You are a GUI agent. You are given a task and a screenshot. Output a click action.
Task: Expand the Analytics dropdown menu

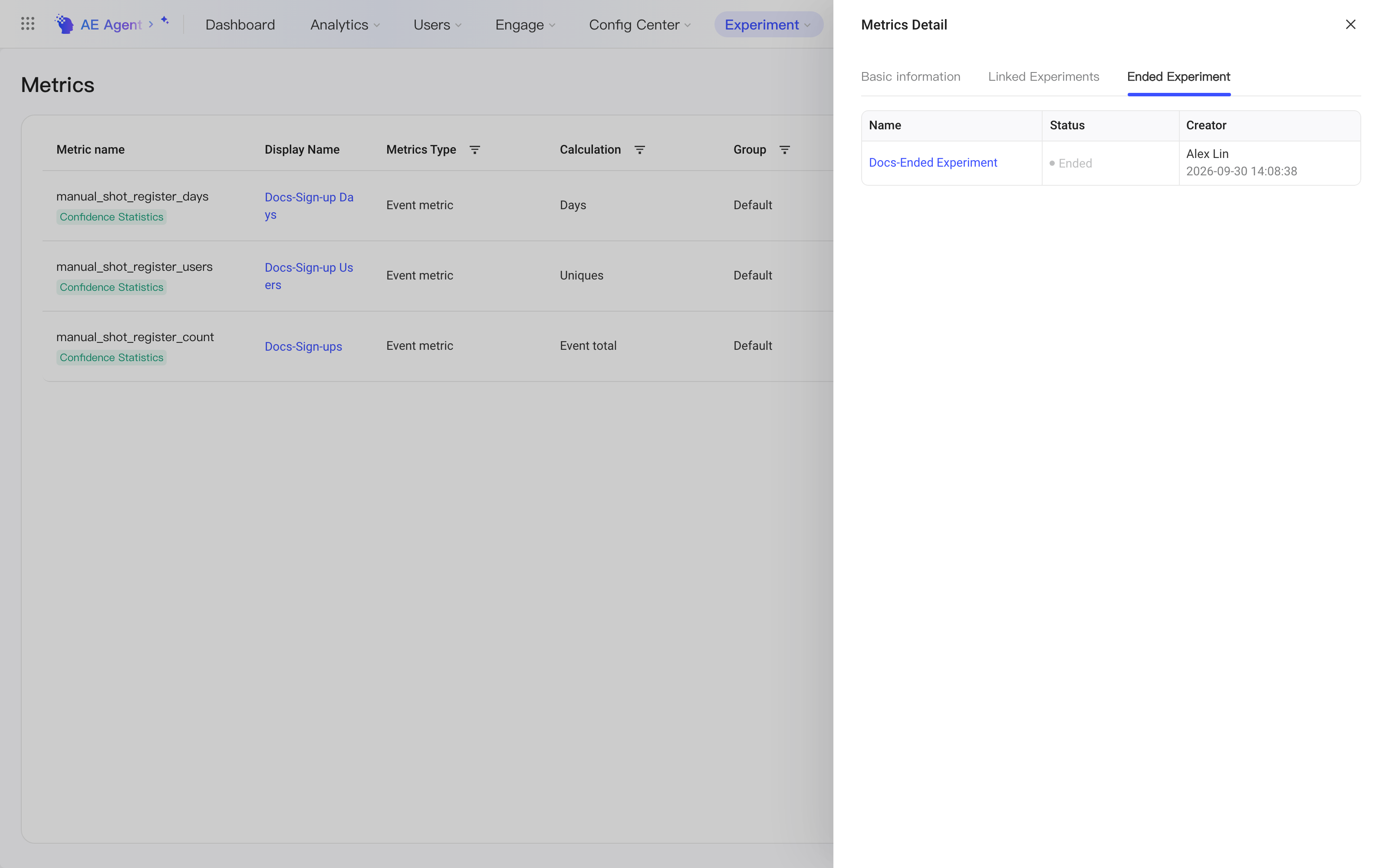(x=345, y=25)
